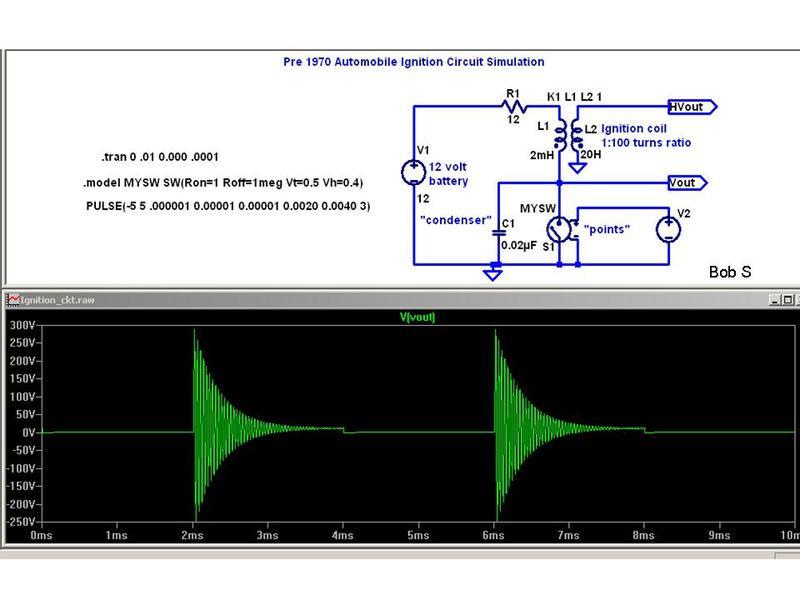
Task: Click the 300V vertical axis label
Action: click(22, 325)
